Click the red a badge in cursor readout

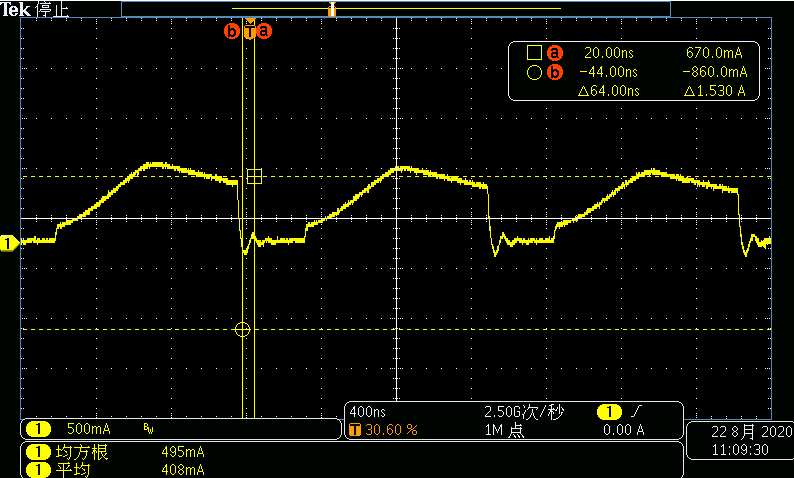[555, 53]
